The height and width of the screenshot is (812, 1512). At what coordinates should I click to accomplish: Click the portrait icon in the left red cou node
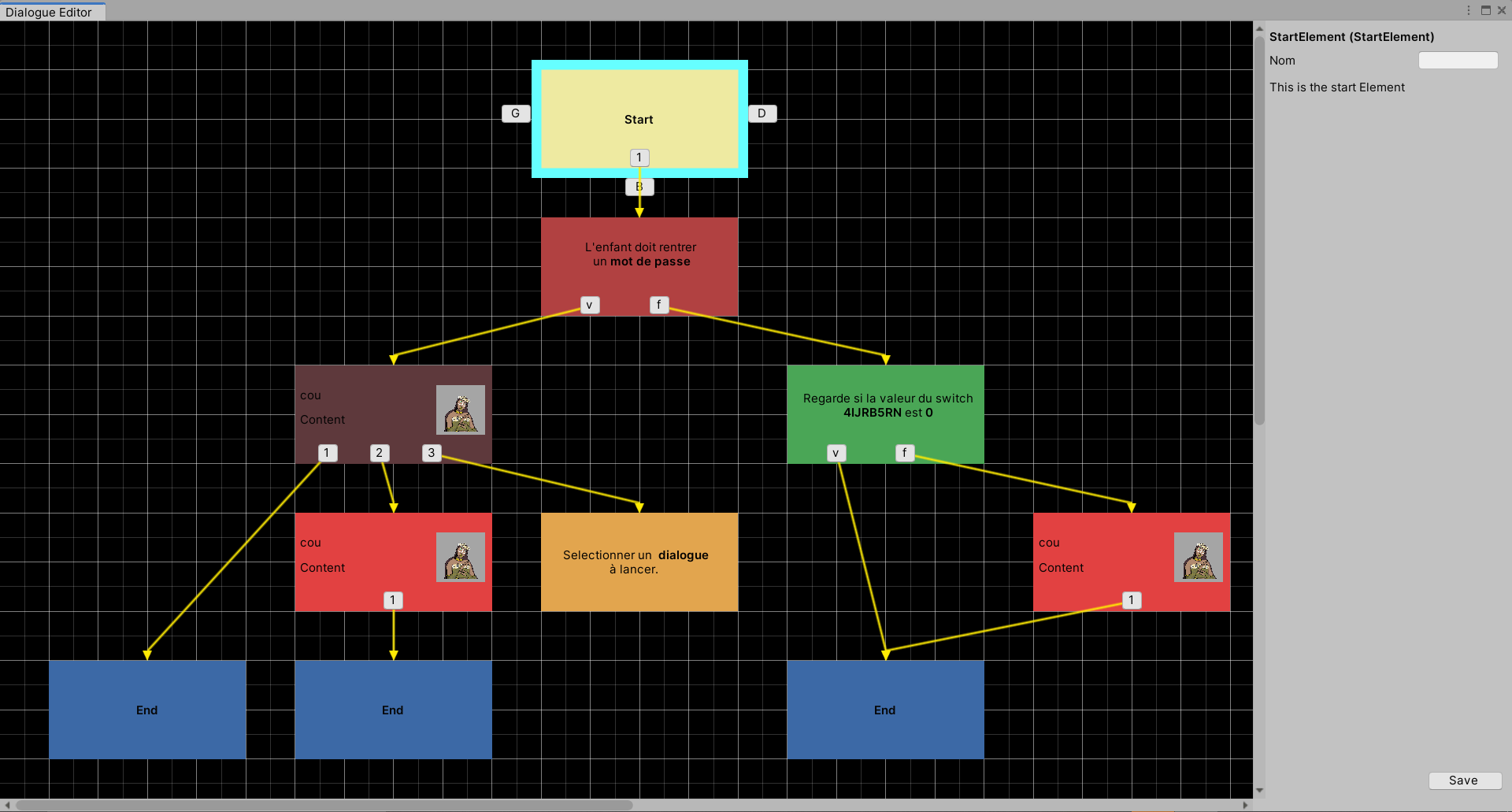pyautogui.click(x=460, y=557)
